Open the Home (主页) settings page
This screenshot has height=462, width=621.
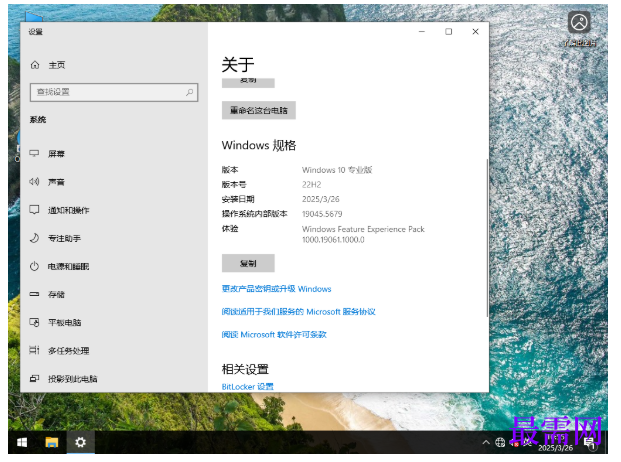click(x=48, y=65)
